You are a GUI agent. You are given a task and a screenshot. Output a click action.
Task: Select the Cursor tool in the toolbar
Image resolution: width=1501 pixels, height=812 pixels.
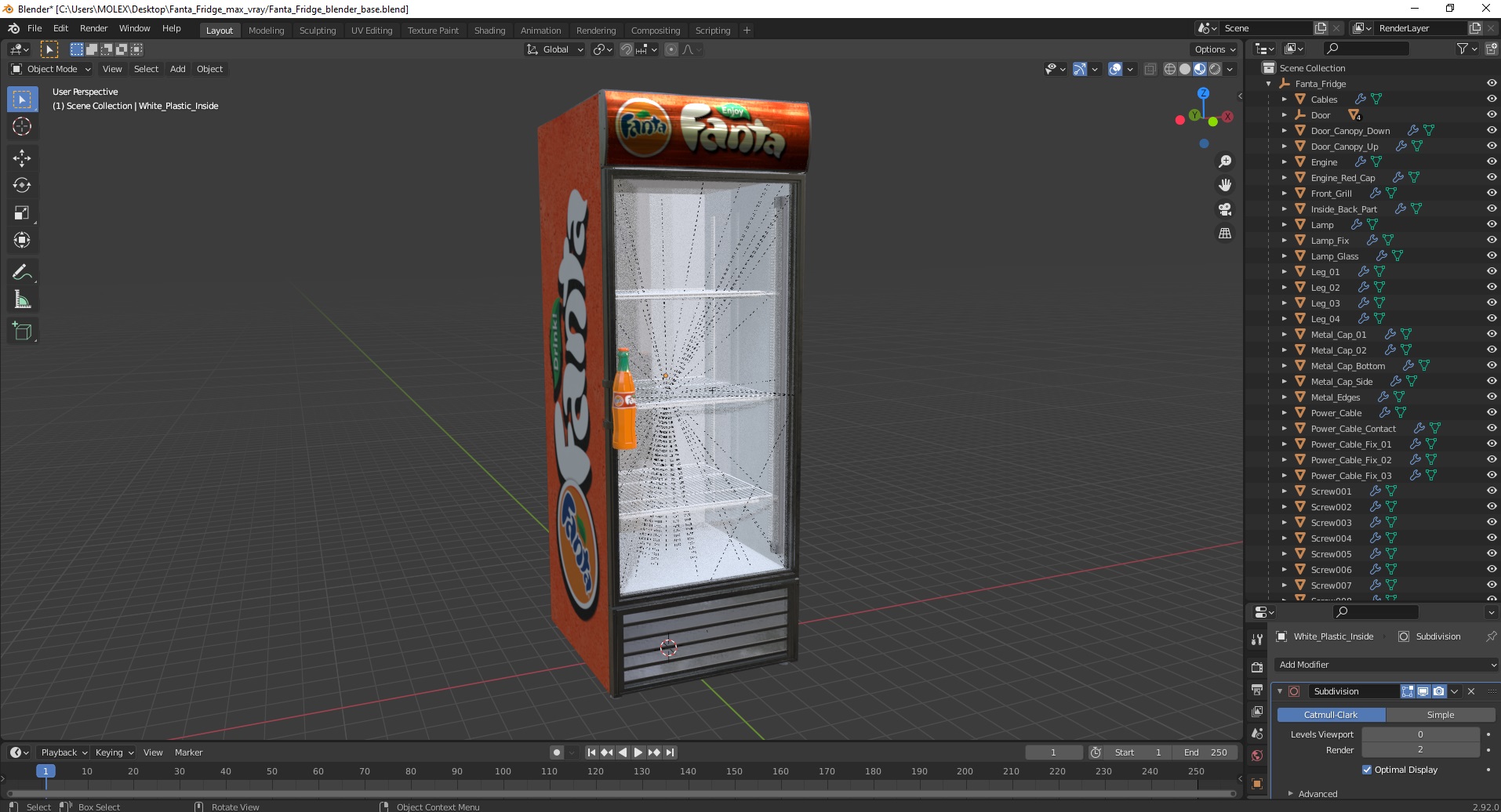[22, 126]
